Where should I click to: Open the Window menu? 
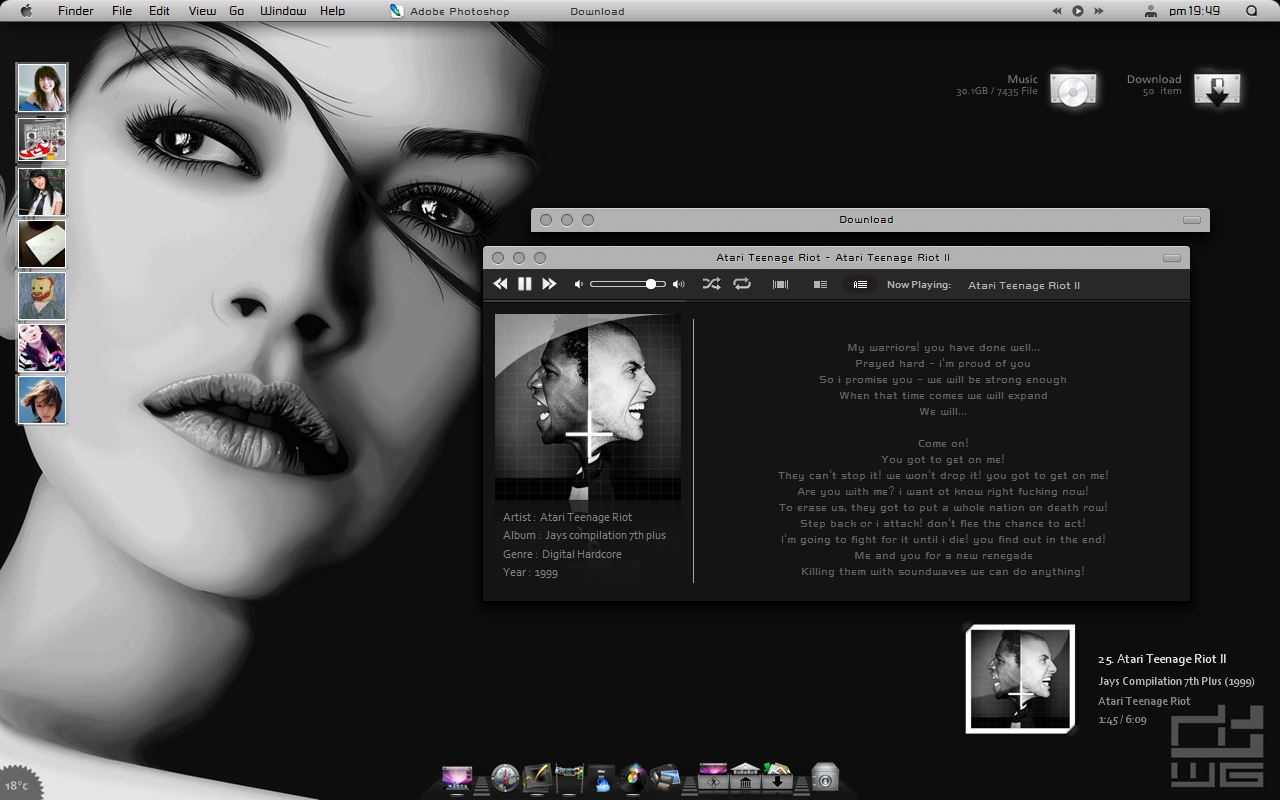(283, 11)
